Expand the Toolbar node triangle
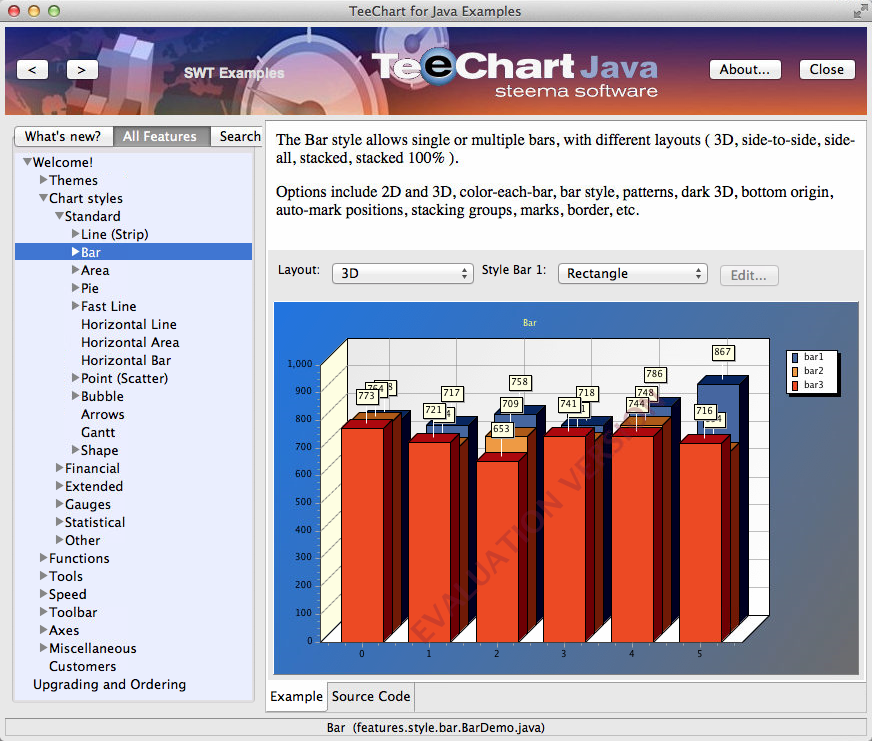872x741 pixels. tap(43, 612)
